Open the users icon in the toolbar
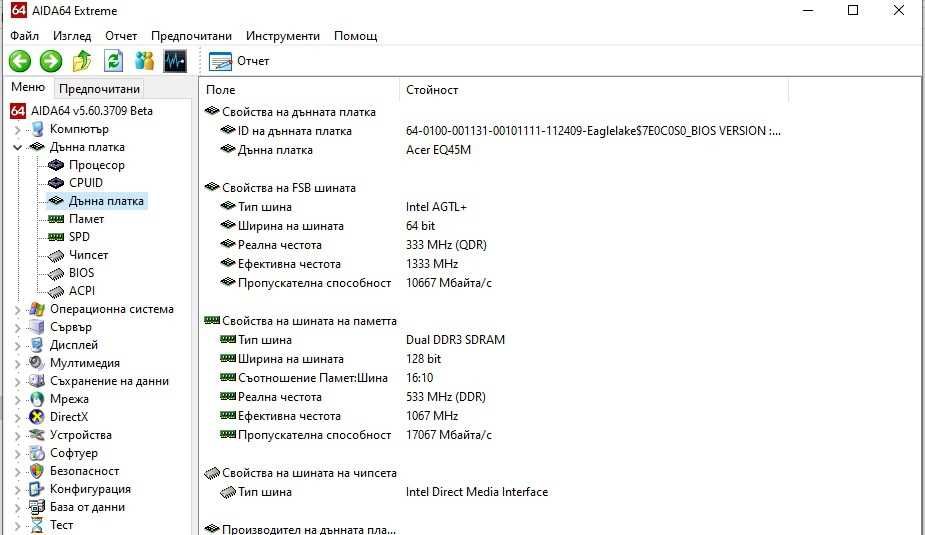The height and width of the screenshot is (535, 925). coord(144,61)
